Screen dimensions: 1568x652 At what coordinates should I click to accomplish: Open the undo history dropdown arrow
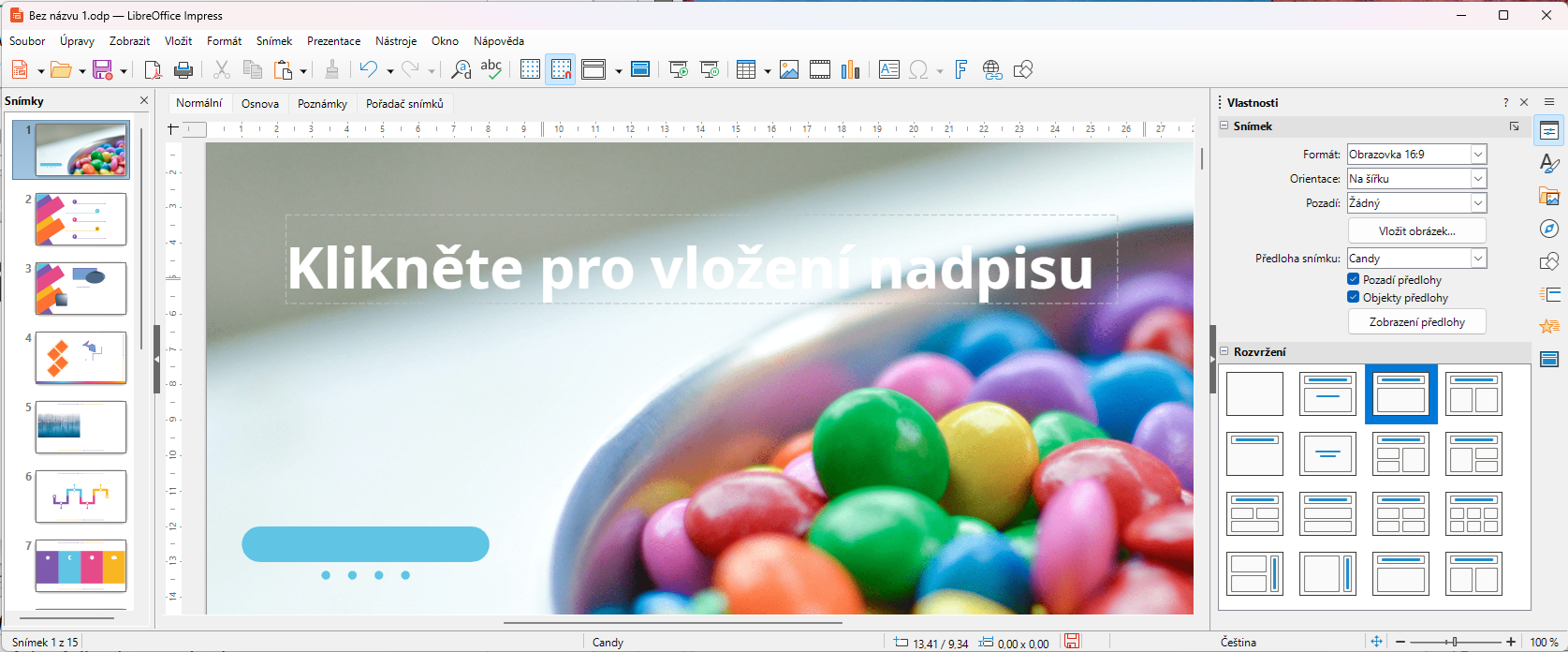[x=389, y=71]
